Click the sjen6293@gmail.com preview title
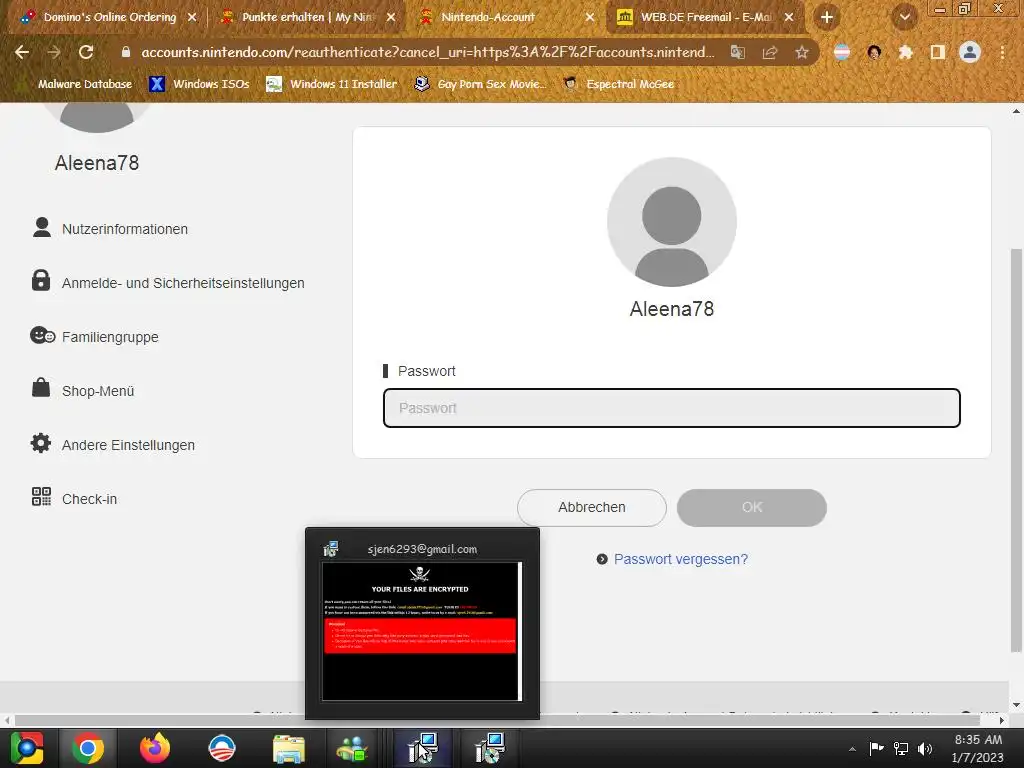This screenshot has height=768, width=1024. pyautogui.click(x=422, y=549)
